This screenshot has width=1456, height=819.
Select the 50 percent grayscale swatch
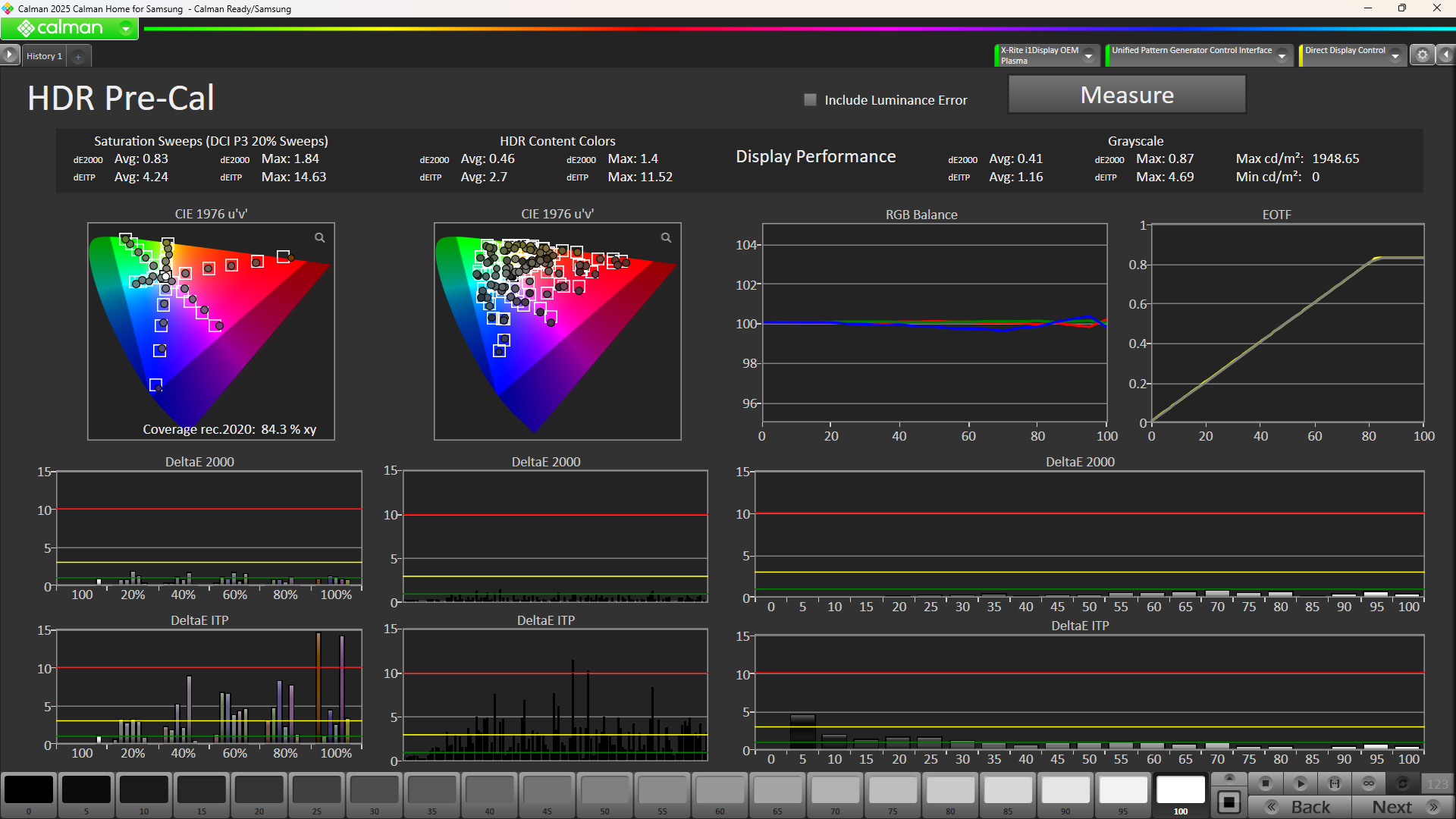click(604, 790)
